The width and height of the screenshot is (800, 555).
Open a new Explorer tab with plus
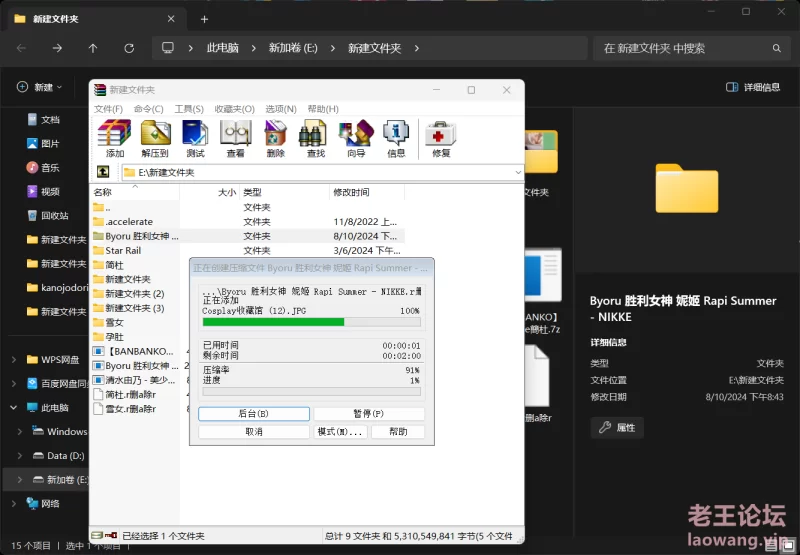pyautogui.click(x=204, y=19)
